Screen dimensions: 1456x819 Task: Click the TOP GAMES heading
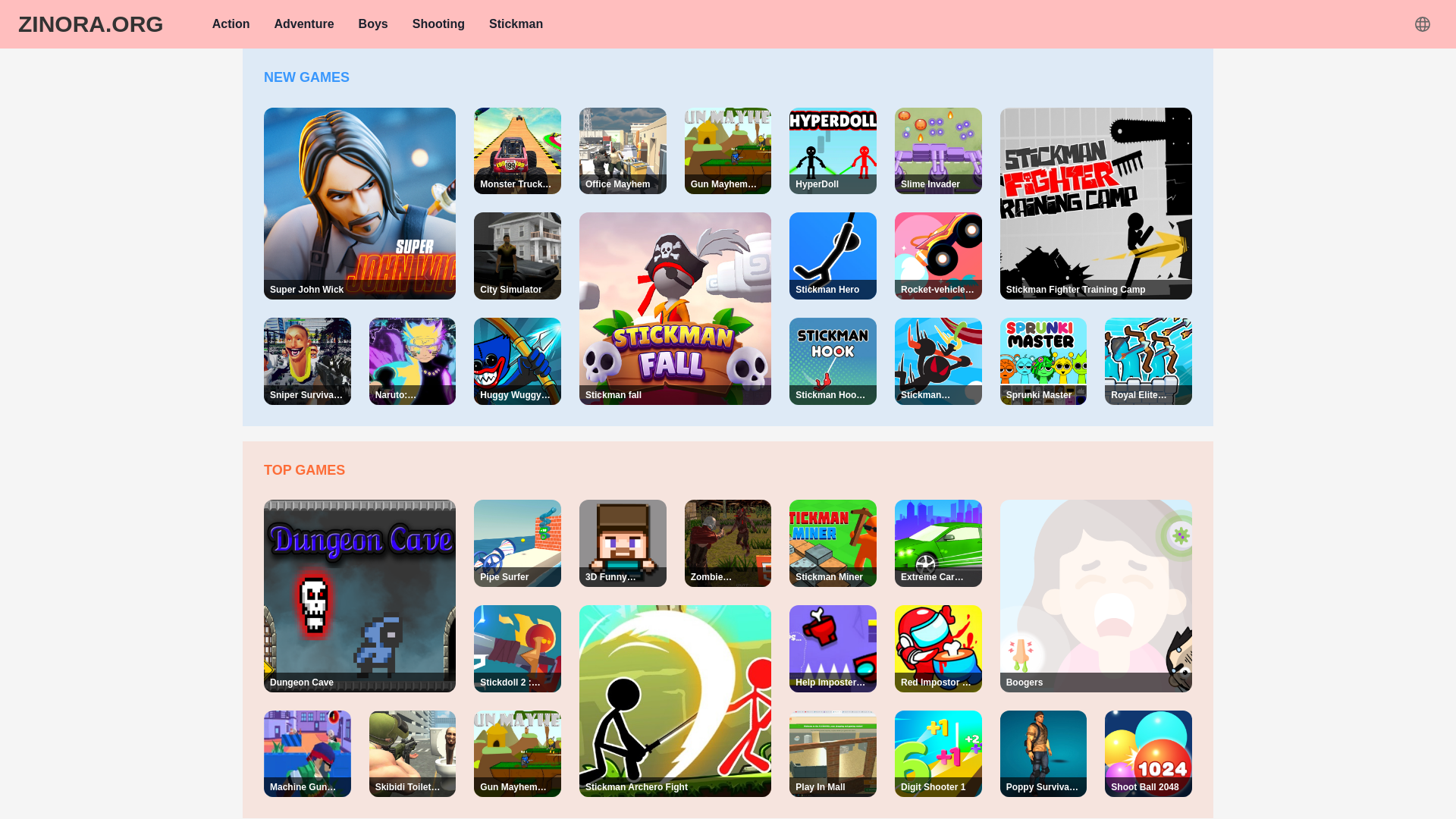pyautogui.click(x=304, y=470)
